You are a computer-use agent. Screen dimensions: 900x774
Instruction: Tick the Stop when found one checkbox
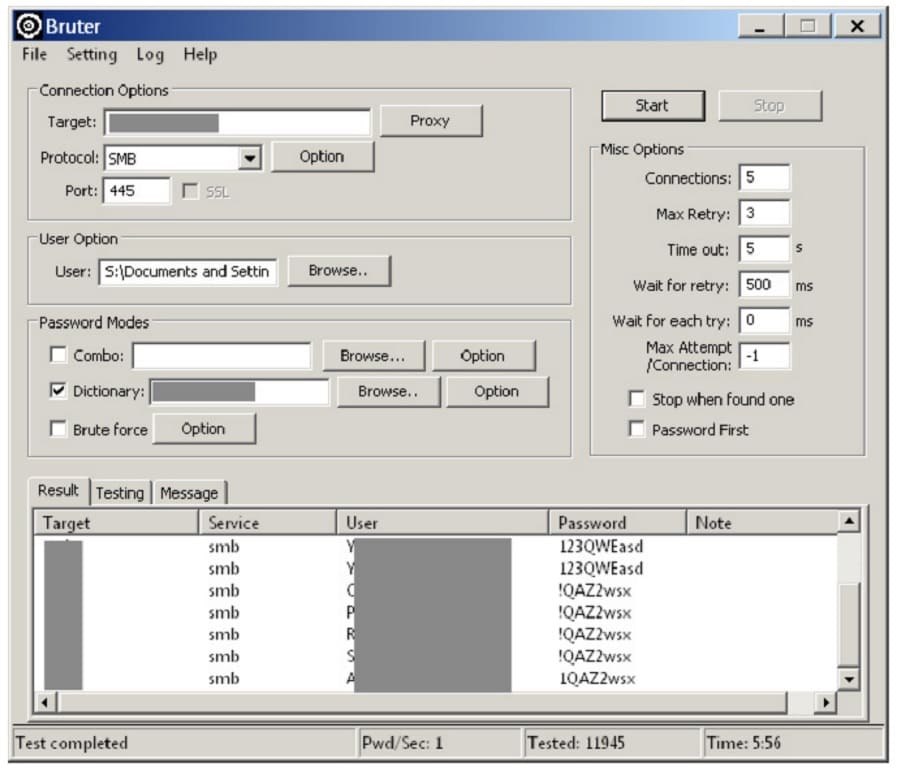click(x=636, y=399)
